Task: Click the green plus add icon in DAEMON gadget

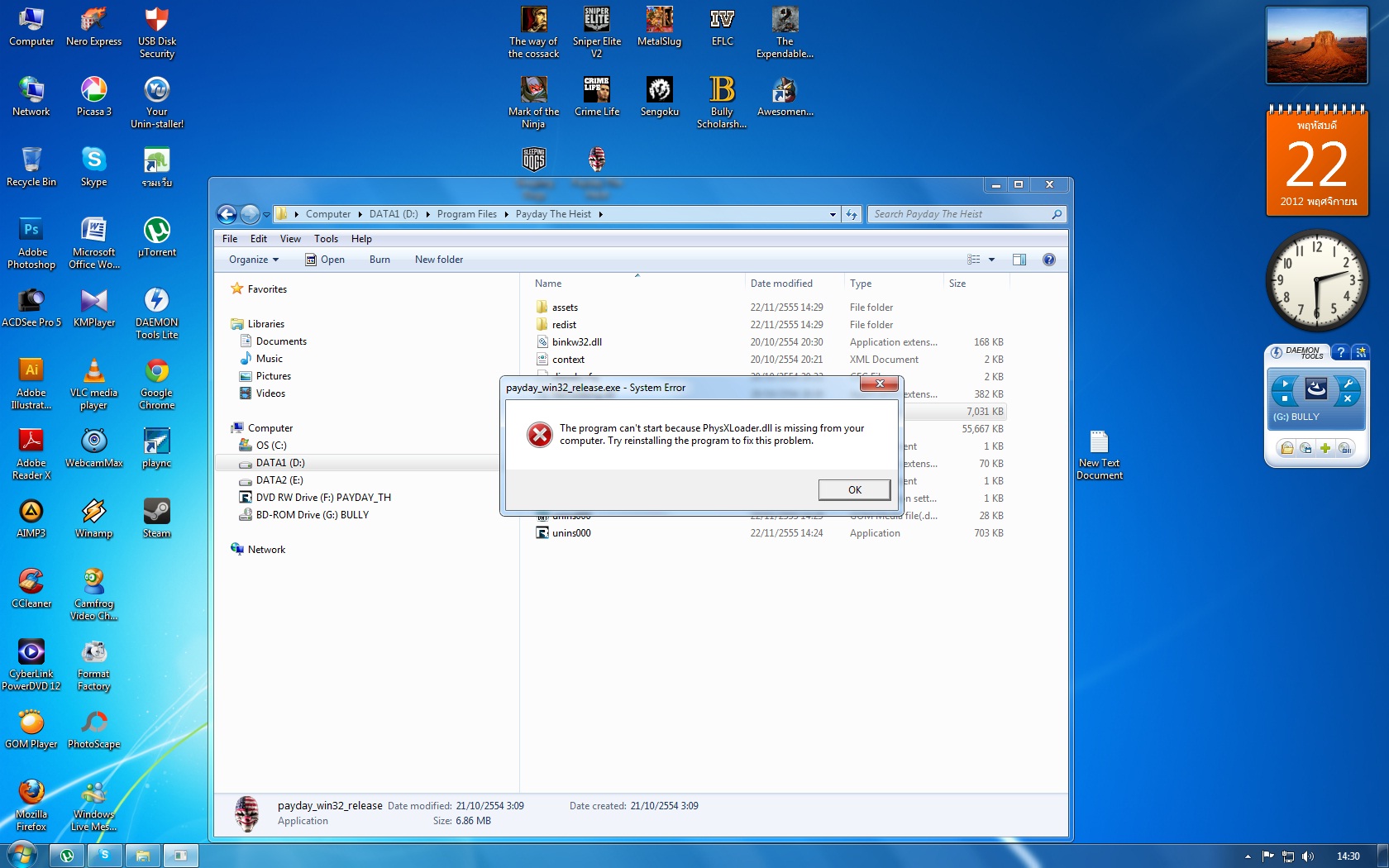Action: pyautogui.click(x=1325, y=448)
